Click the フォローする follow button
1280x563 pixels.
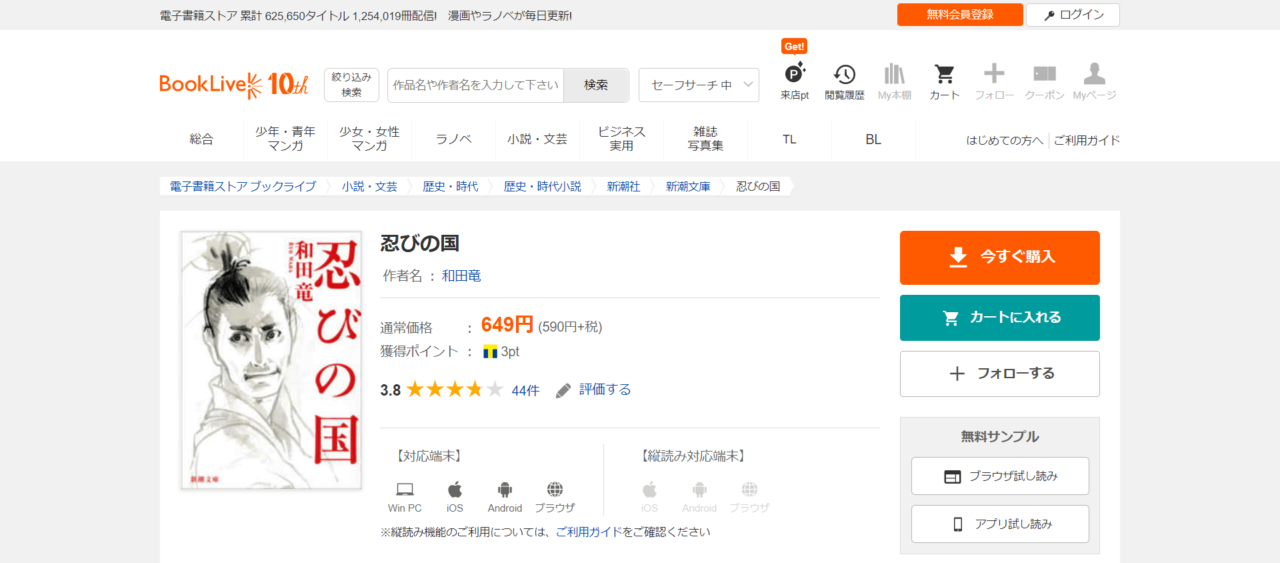pos(999,374)
